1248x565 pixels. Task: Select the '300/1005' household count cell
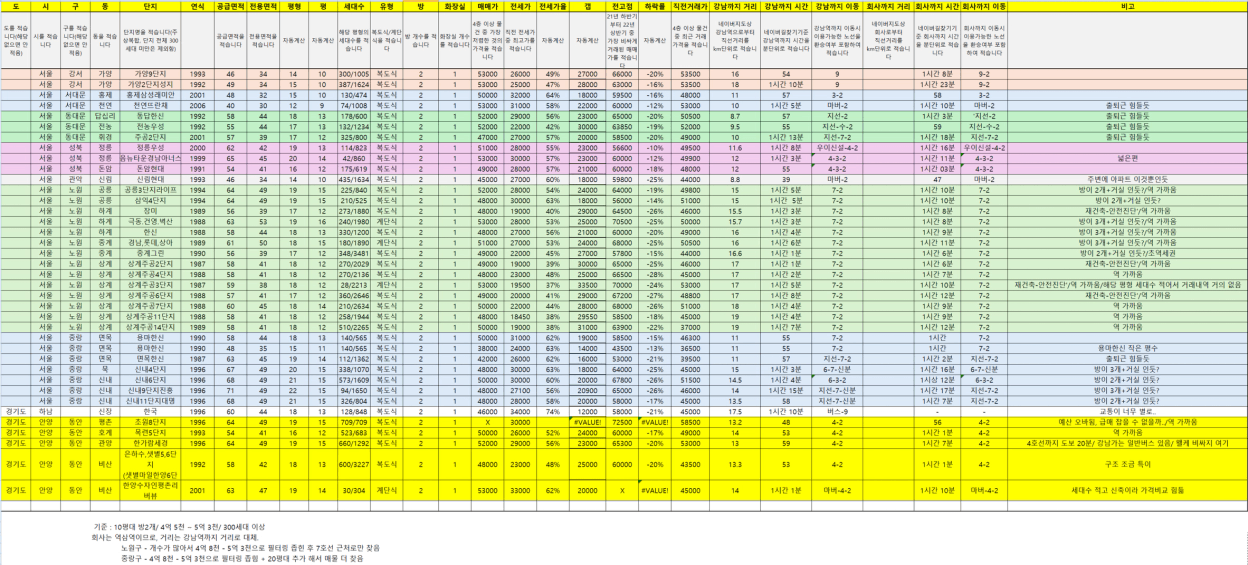[x=353, y=75]
